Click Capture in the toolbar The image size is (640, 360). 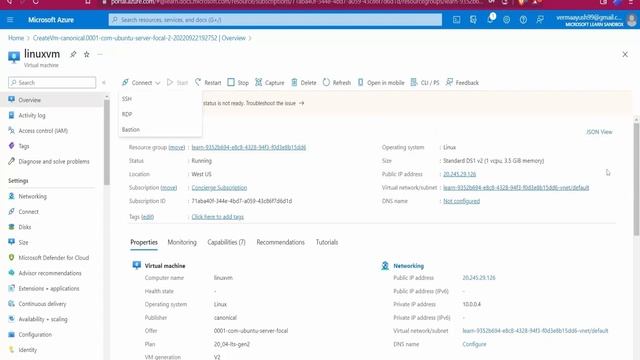click(x=270, y=82)
